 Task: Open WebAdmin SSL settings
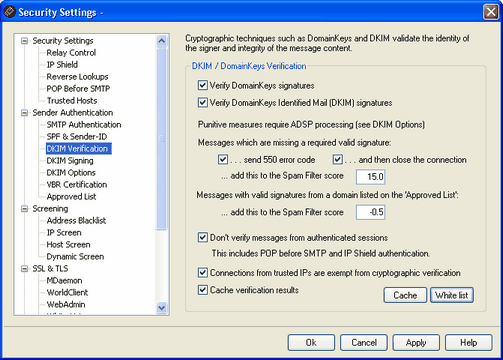click(66, 305)
